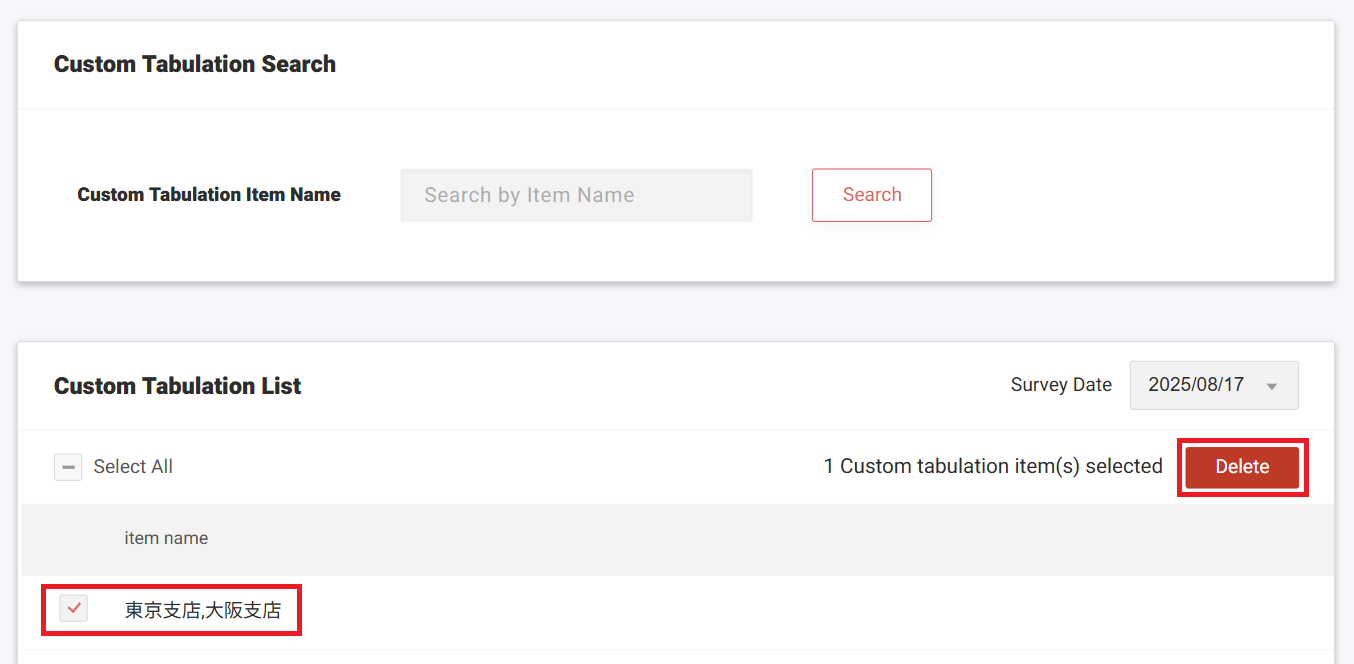The width and height of the screenshot is (1354, 664).
Task: Click the selected items count text
Action: pyautogui.click(x=993, y=466)
